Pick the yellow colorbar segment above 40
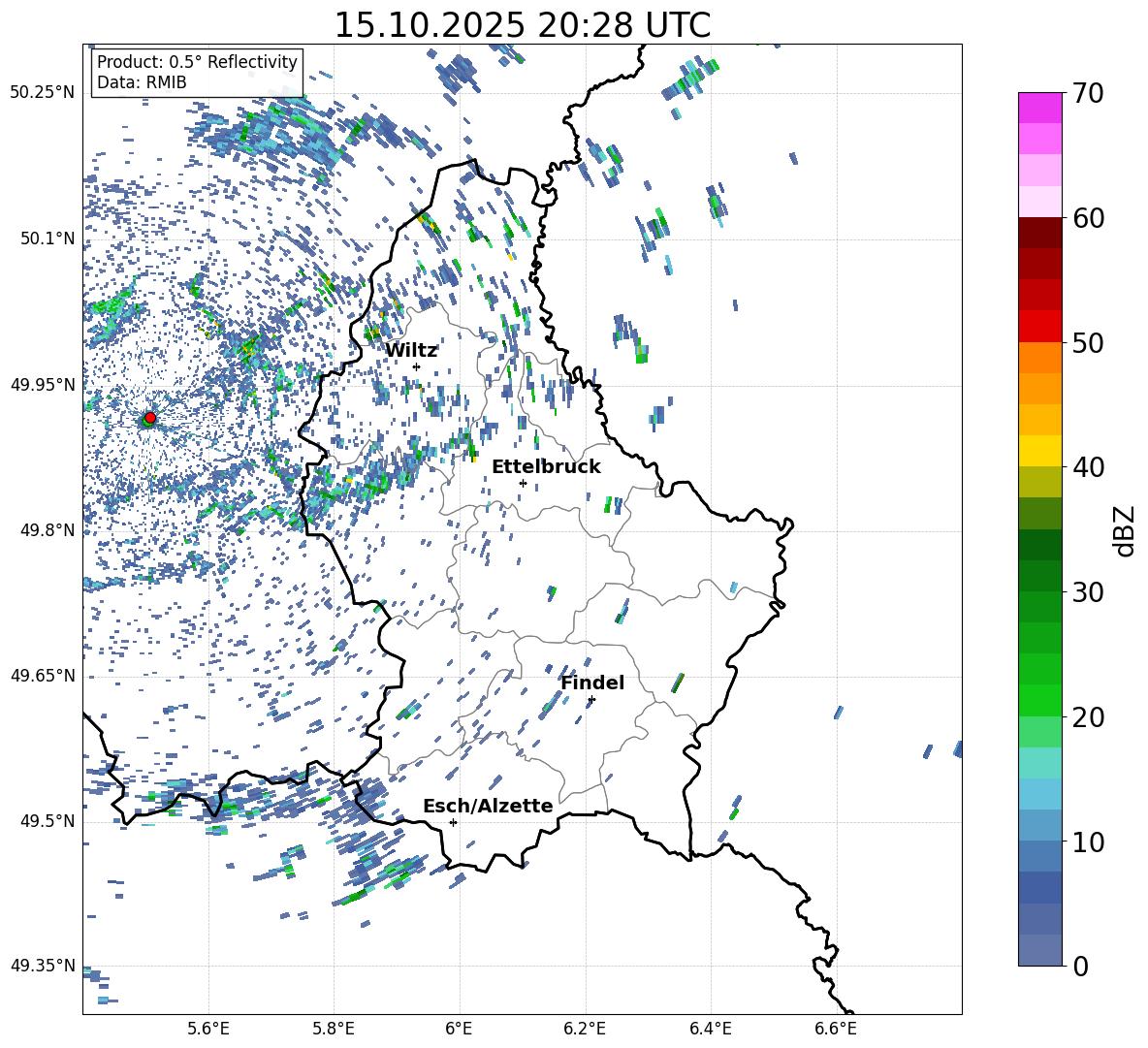 pyautogui.click(x=1040, y=451)
